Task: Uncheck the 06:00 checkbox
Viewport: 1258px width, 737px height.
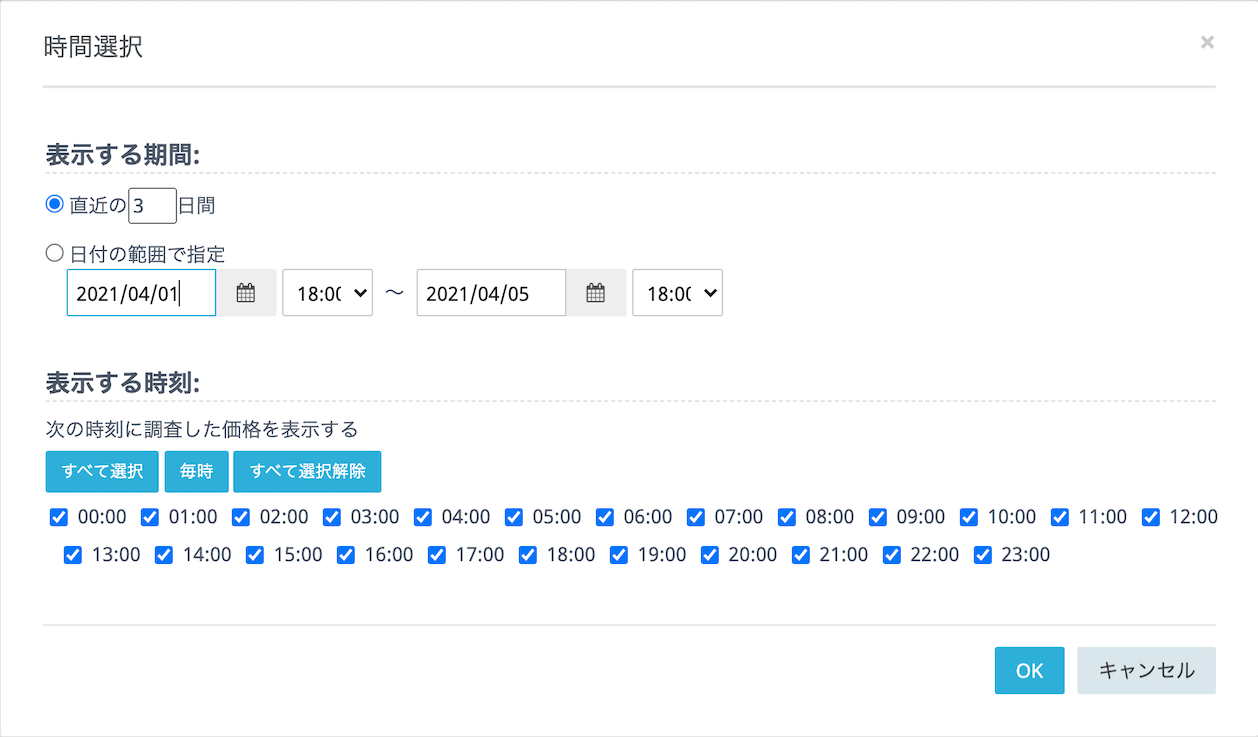Action: (605, 517)
